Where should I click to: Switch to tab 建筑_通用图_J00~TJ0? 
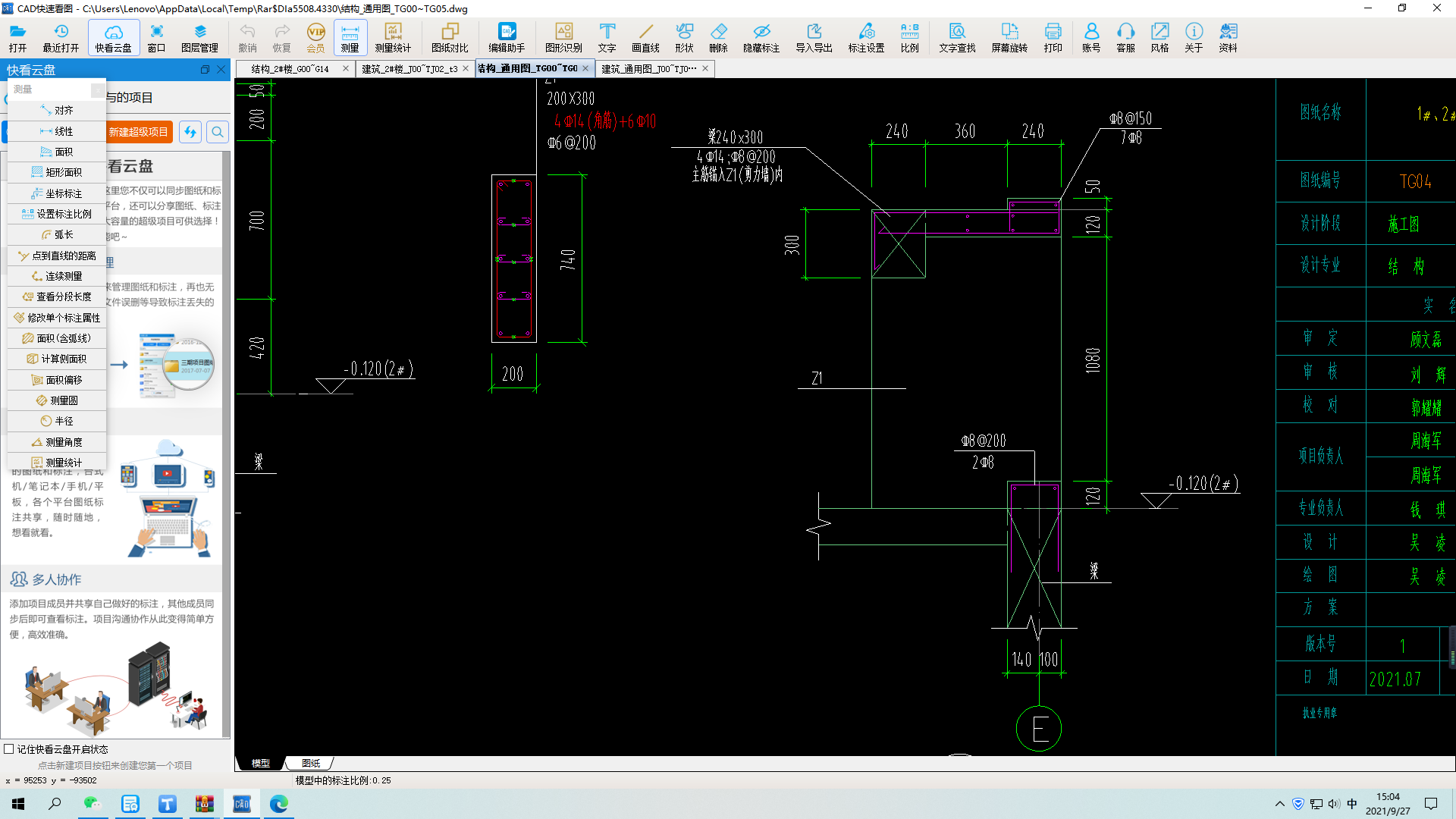click(x=649, y=68)
